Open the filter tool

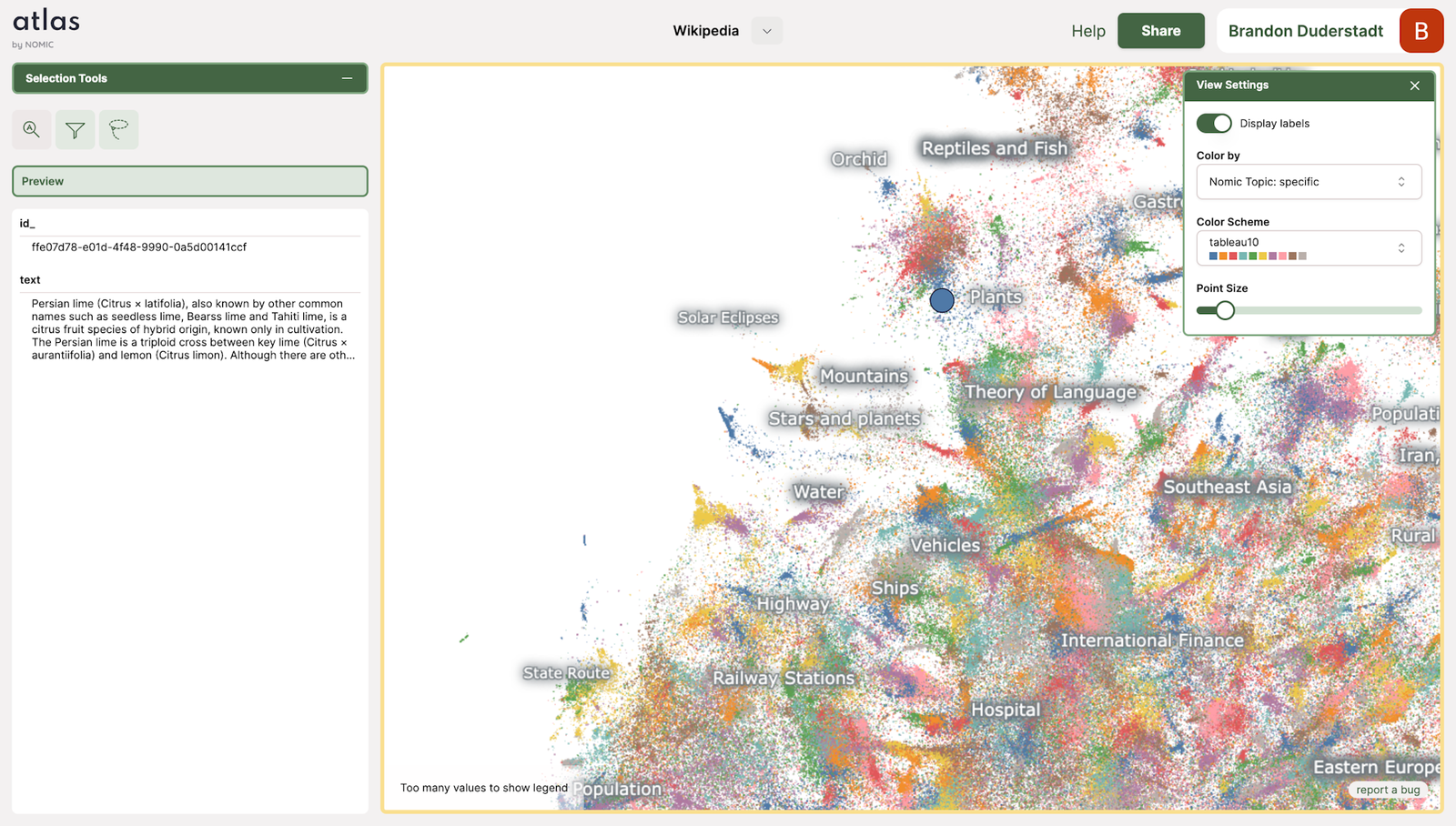pyautogui.click(x=75, y=129)
